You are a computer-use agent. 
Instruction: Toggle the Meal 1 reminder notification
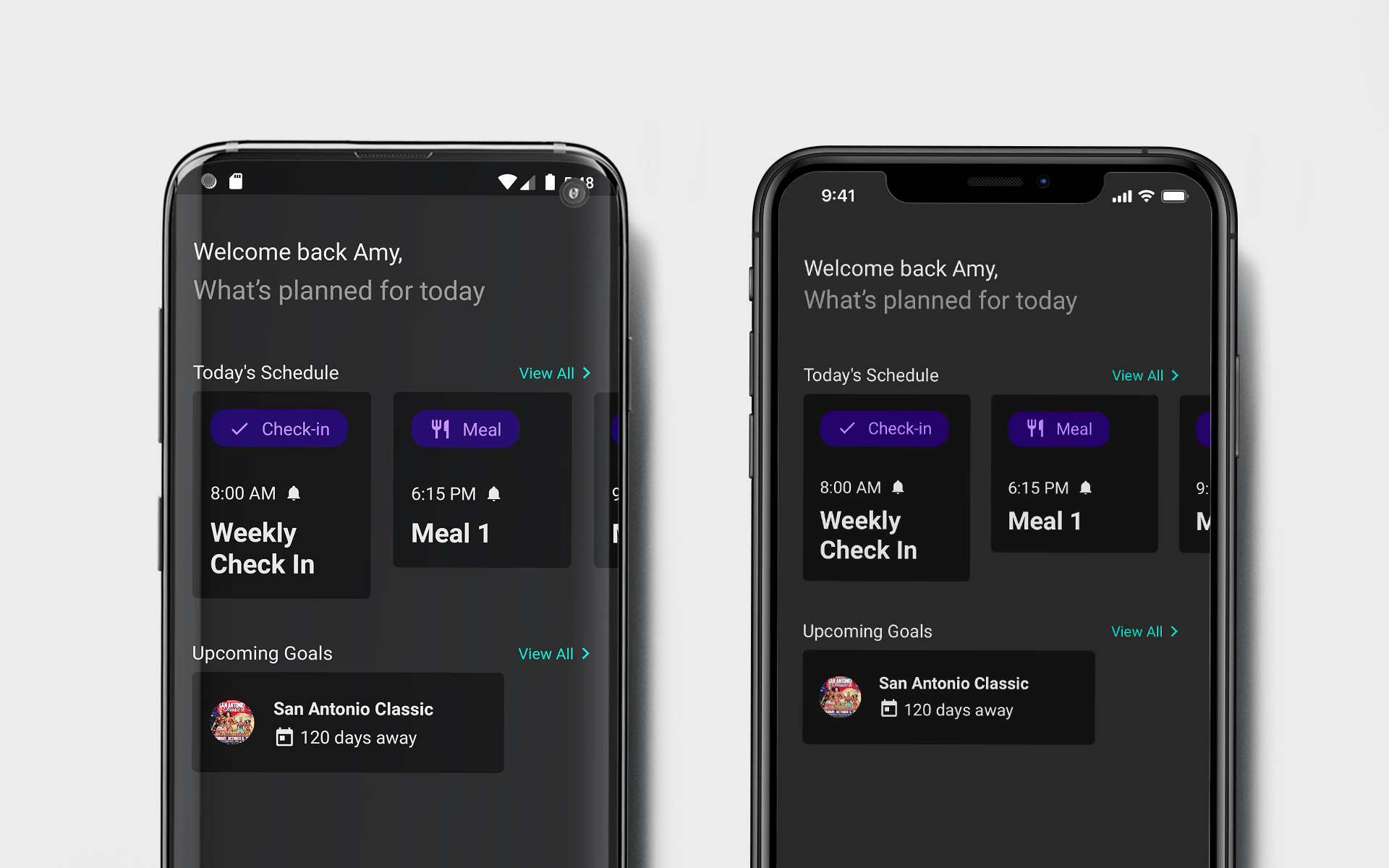click(x=497, y=493)
